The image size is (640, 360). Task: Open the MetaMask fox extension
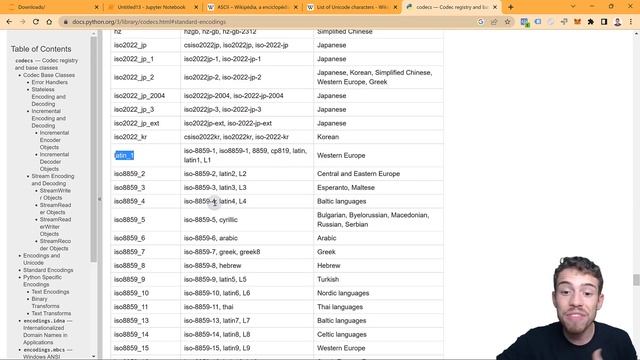point(577,22)
